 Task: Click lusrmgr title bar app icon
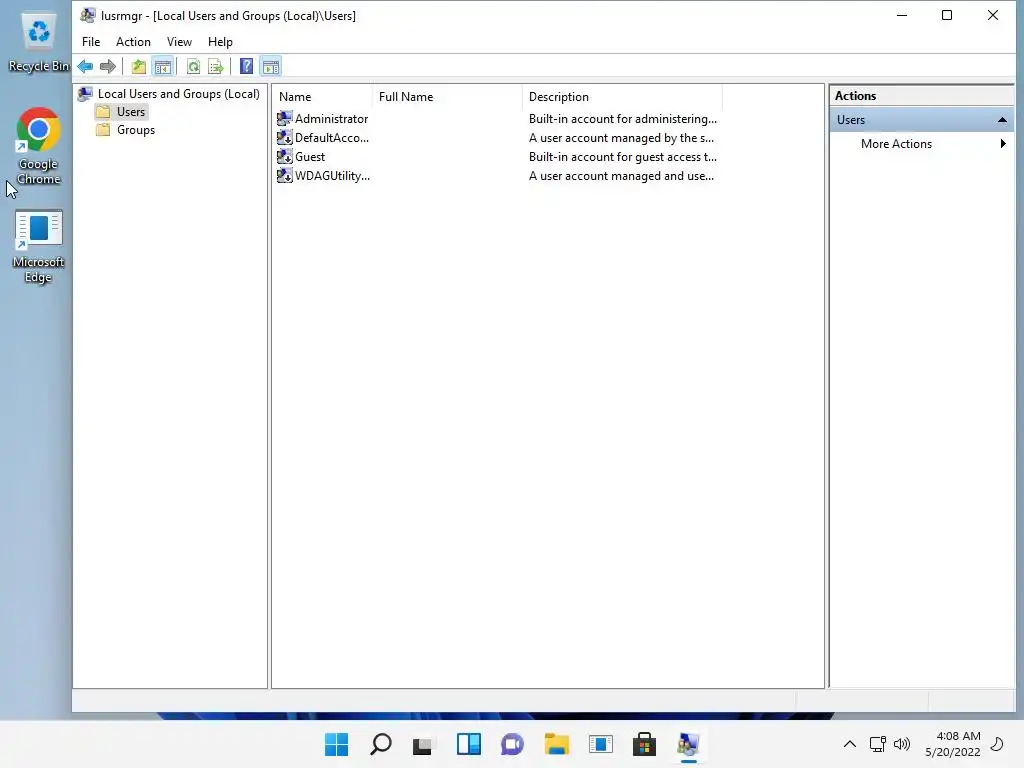[88, 15]
